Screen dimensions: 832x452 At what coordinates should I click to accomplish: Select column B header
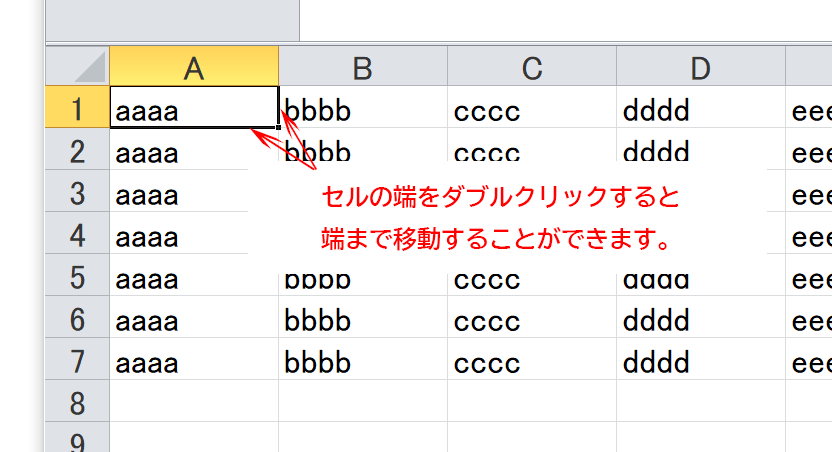pos(362,67)
